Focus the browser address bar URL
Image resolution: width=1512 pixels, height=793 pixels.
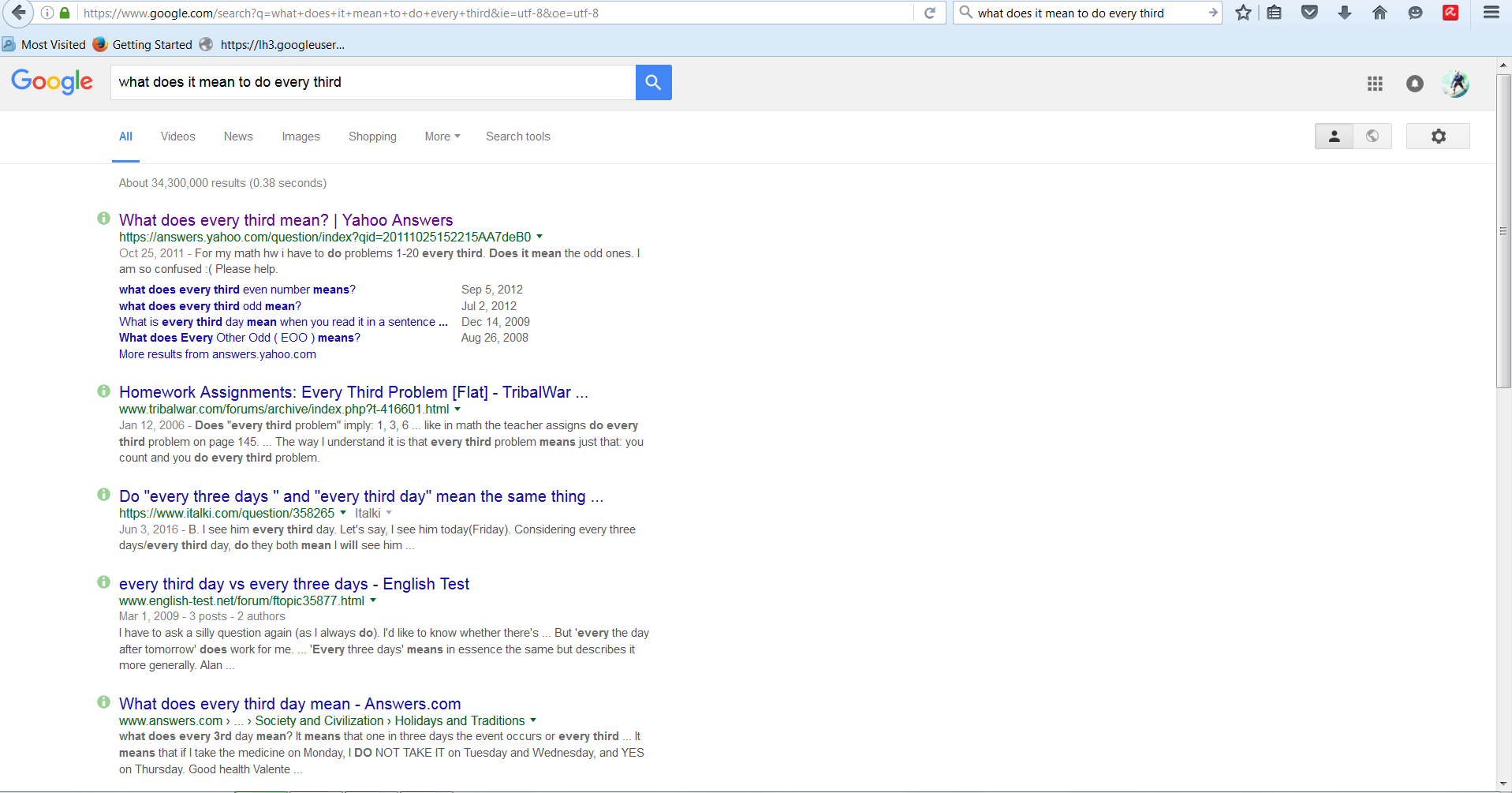click(497, 13)
